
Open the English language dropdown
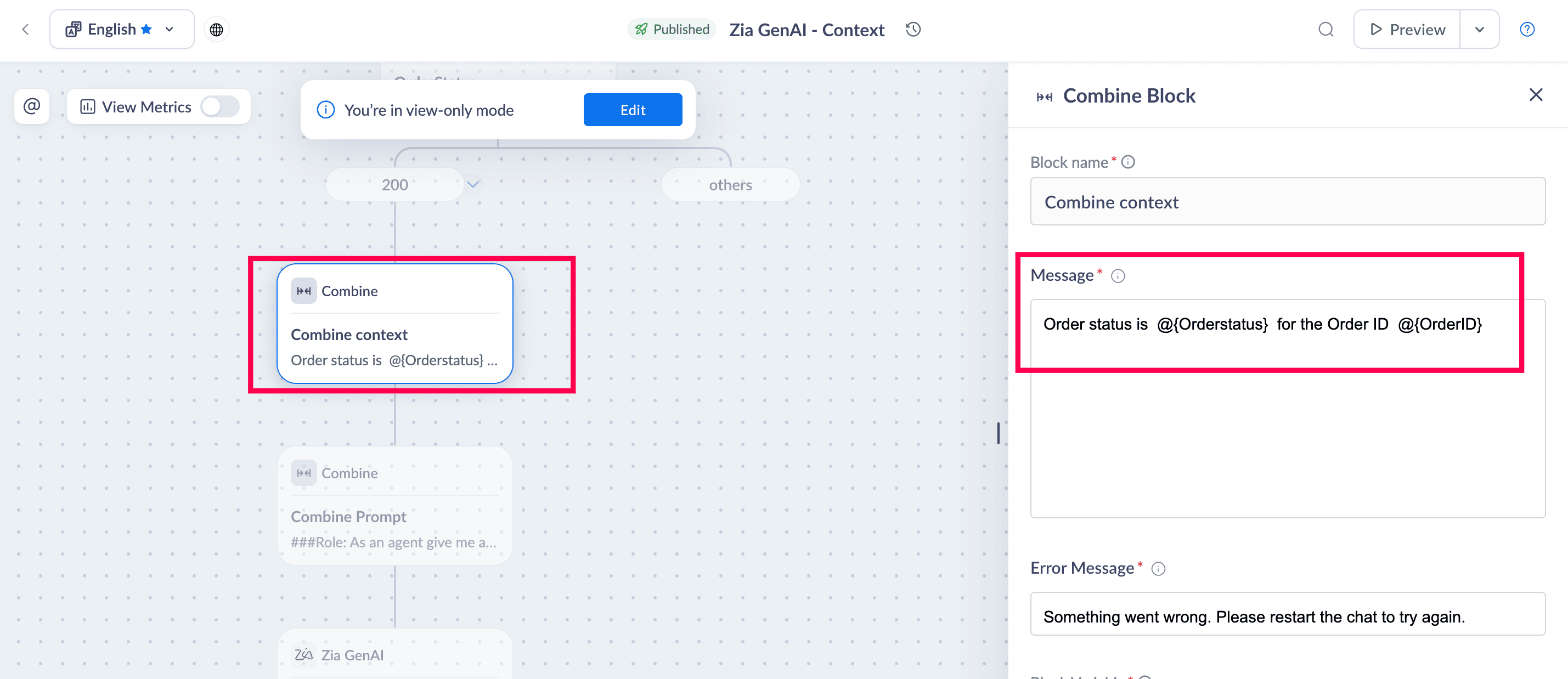point(122,29)
